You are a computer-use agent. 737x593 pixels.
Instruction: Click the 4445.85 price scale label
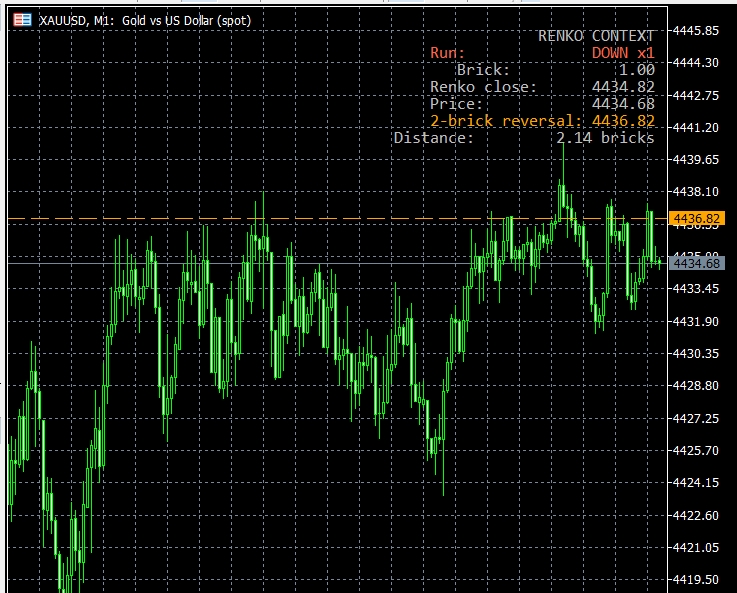[696, 31]
